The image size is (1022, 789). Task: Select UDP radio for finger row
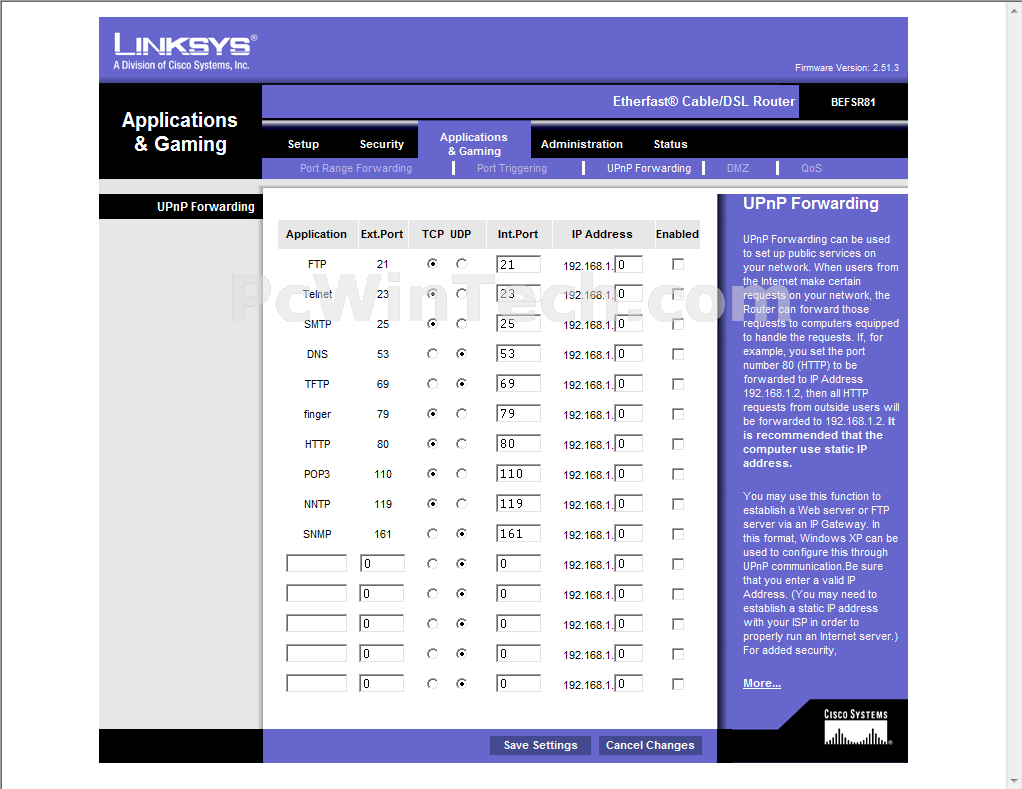461,414
